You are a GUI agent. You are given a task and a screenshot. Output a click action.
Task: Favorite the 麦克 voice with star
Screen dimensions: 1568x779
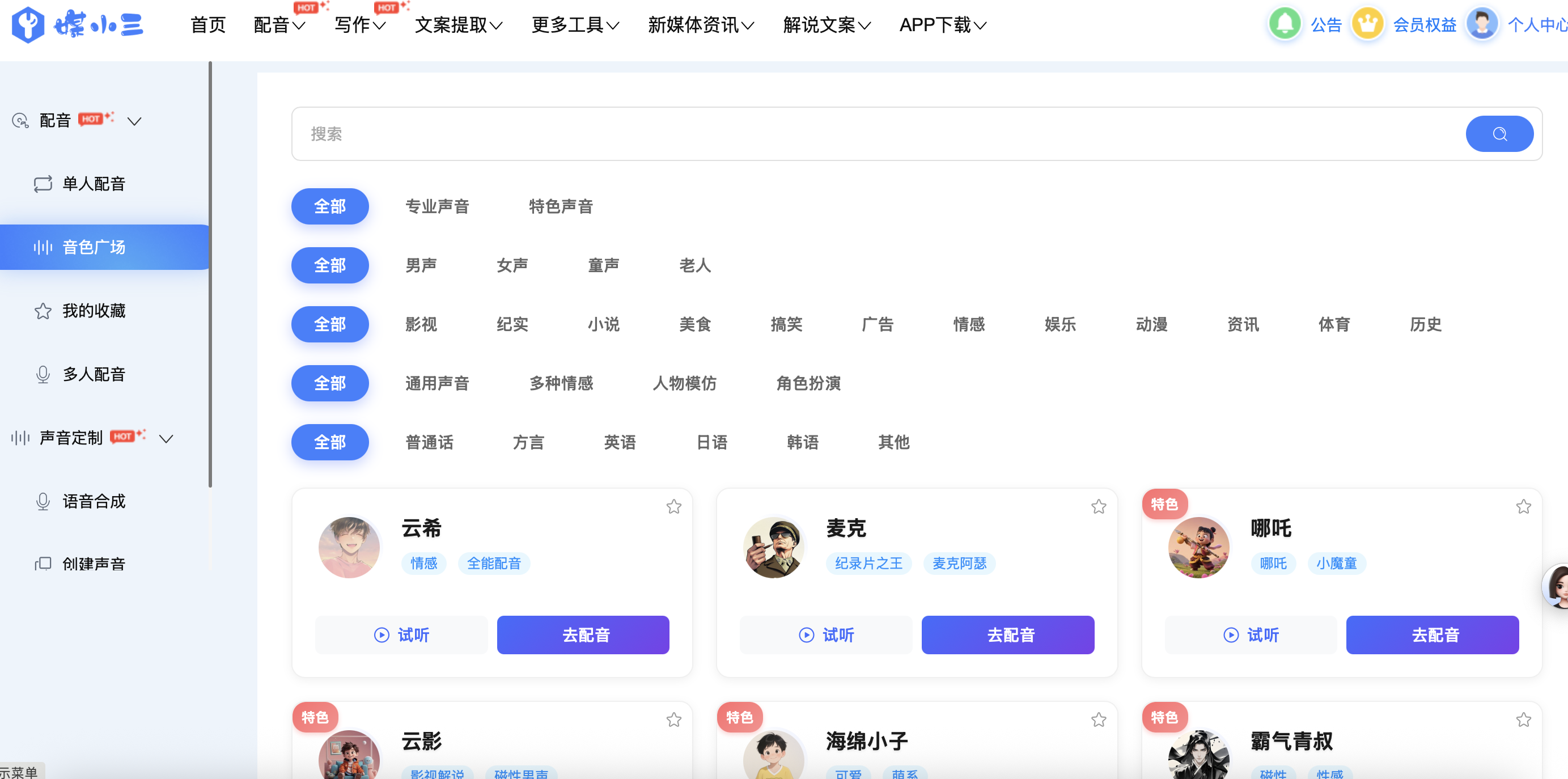[1098, 506]
